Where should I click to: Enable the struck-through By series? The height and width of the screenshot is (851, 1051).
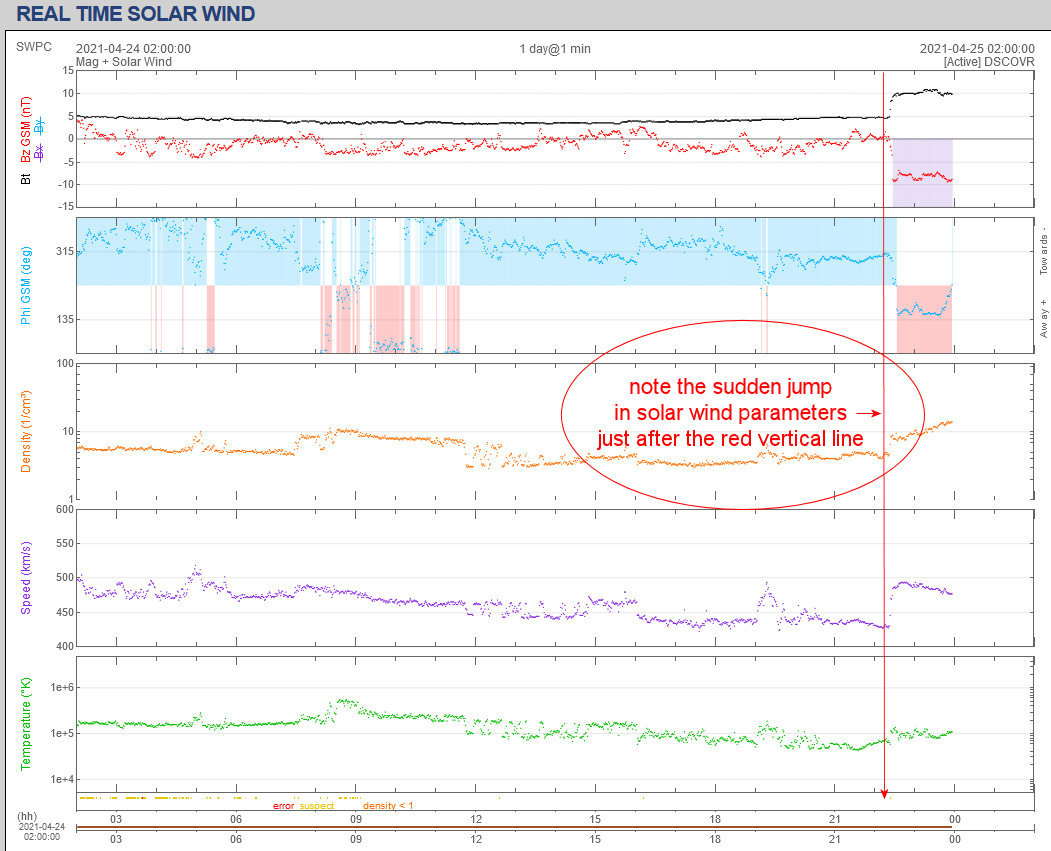coord(39,126)
